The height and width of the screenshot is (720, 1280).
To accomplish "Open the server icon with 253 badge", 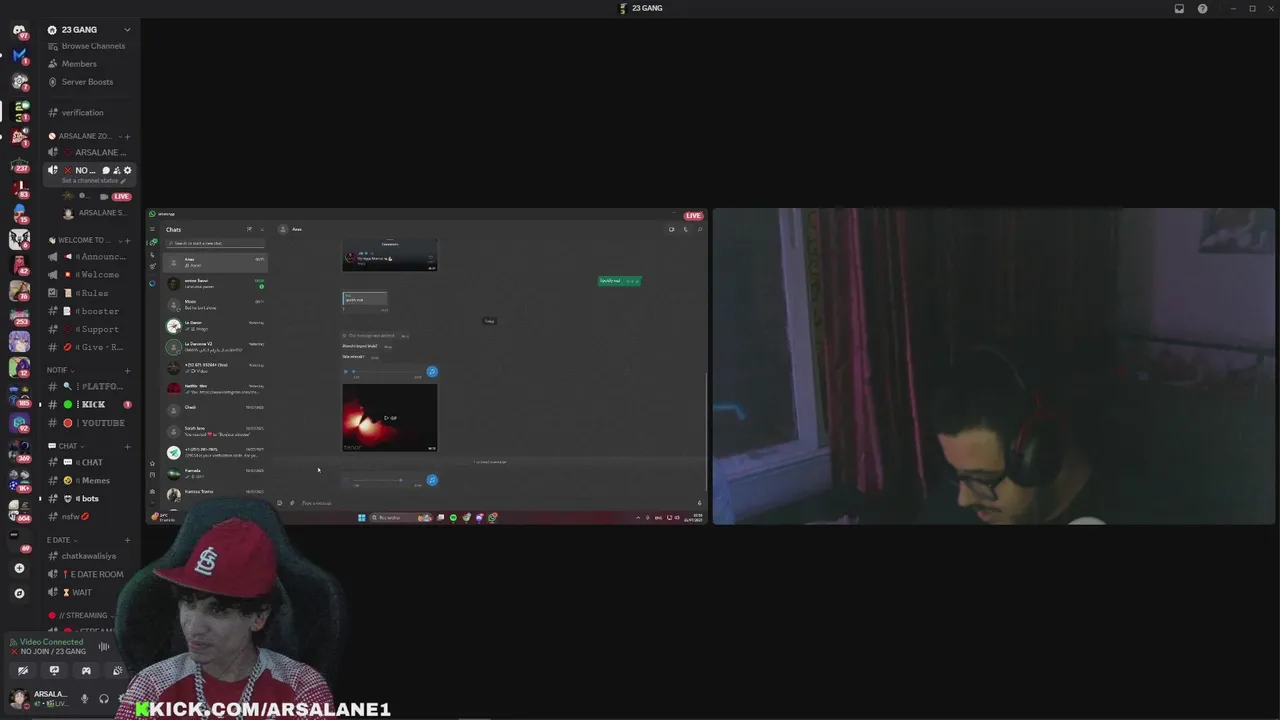I will (19, 317).
